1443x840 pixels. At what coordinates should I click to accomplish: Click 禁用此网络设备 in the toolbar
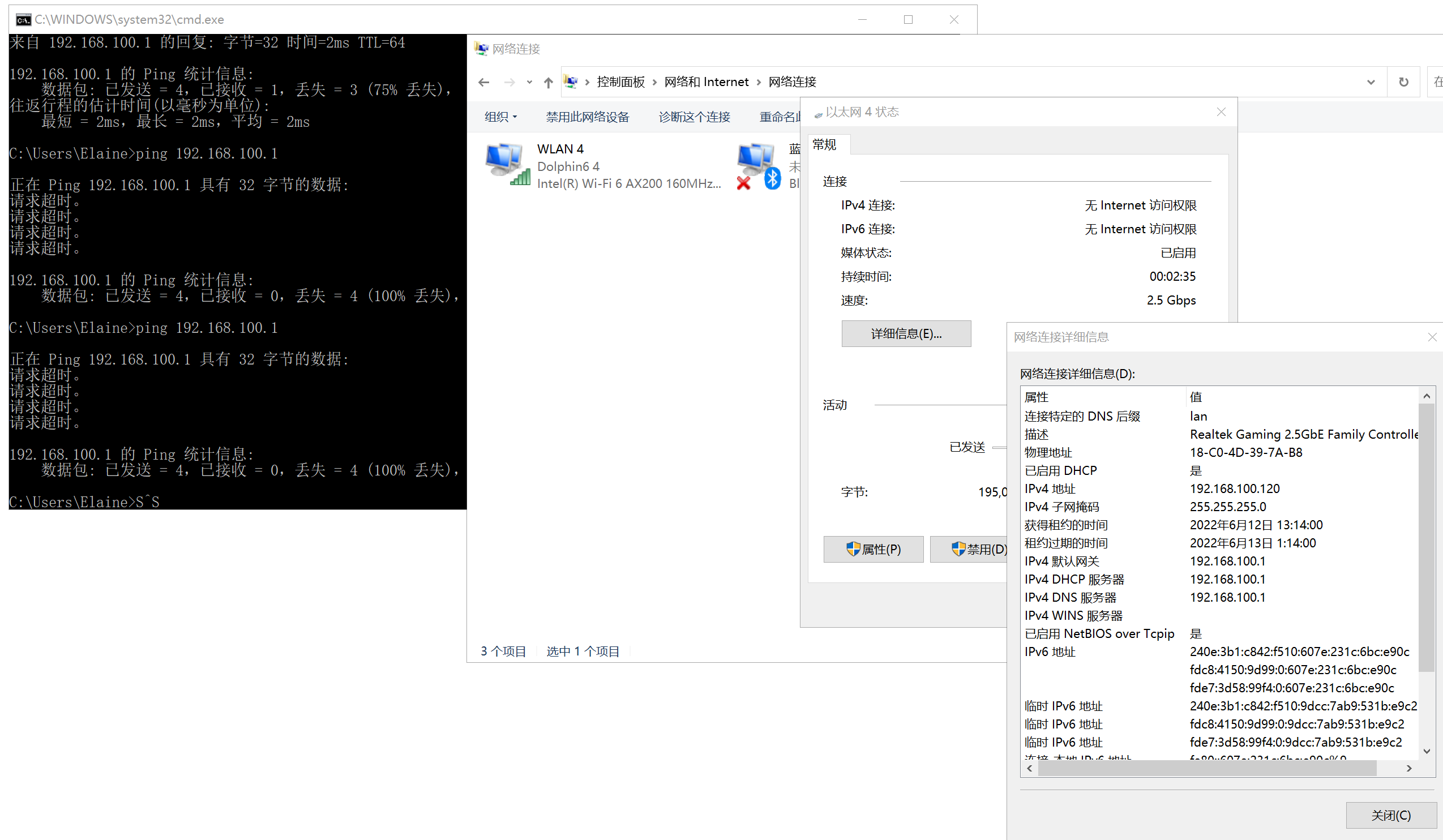(587, 117)
